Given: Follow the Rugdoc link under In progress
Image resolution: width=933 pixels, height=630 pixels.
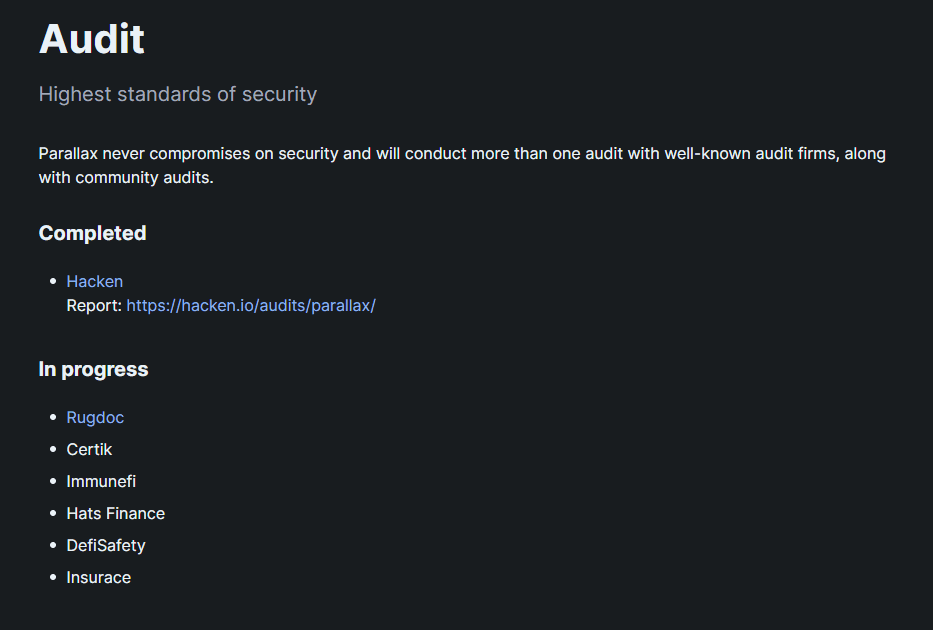Looking at the screenshot, I should 95,417.
